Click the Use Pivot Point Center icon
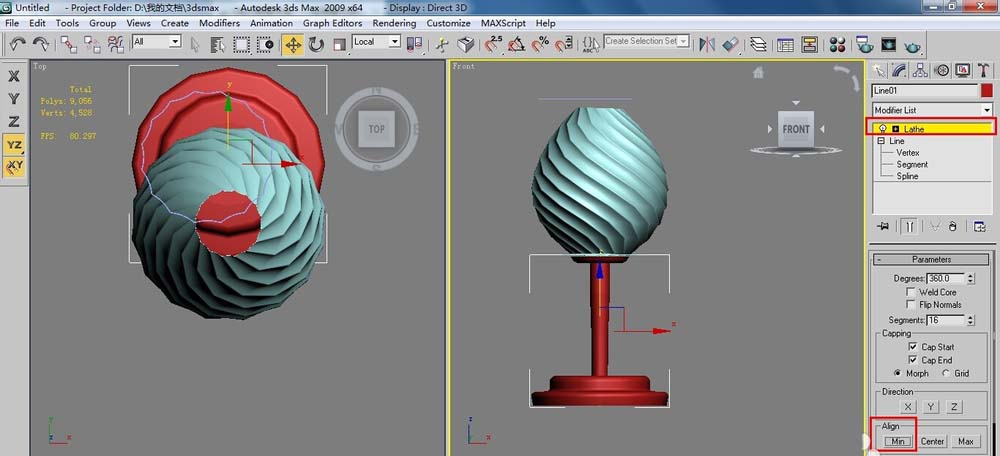This screenshot has height=456, width=1000. coord(415,44)
